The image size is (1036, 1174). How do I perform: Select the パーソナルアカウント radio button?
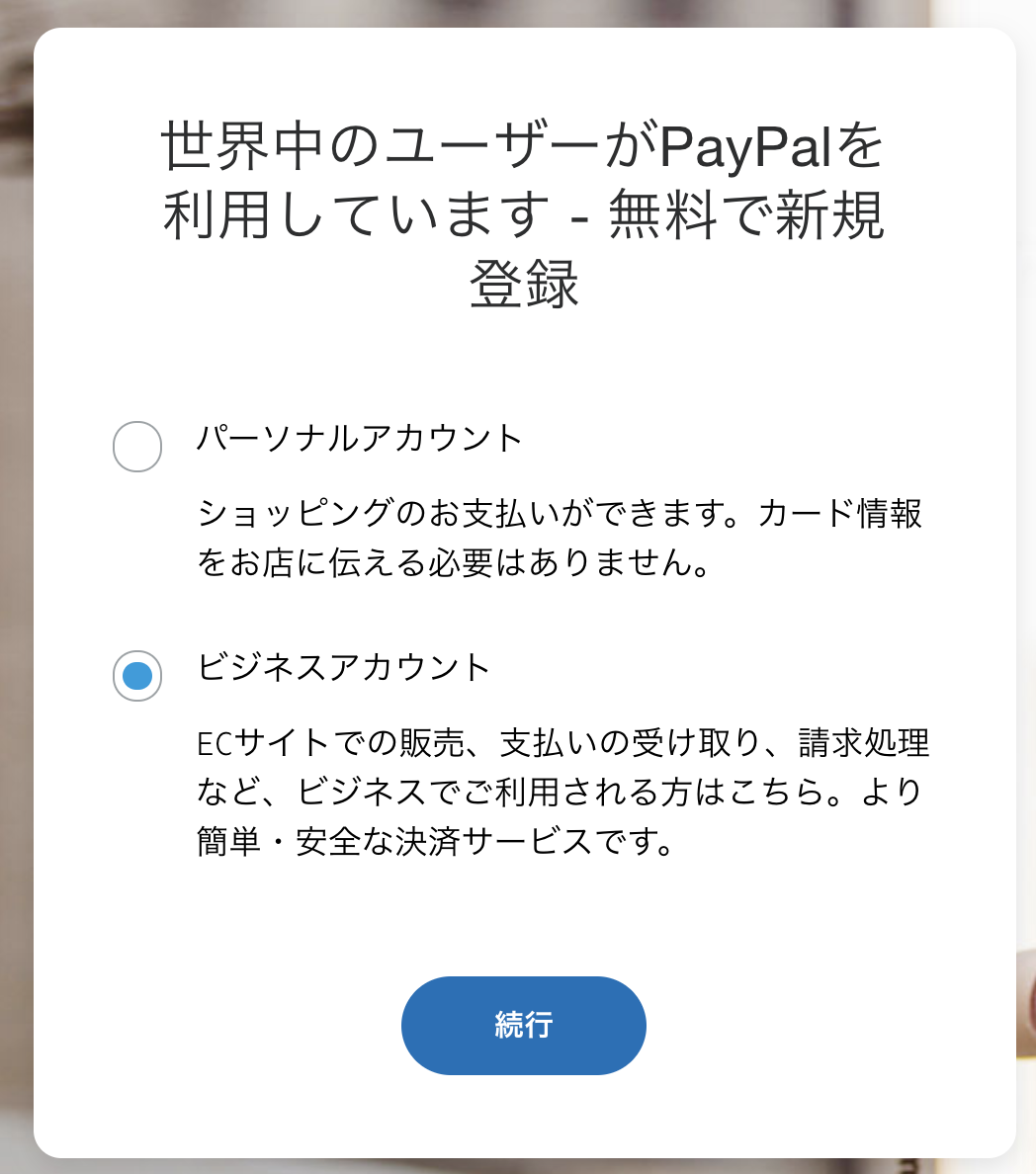(137, 447)
